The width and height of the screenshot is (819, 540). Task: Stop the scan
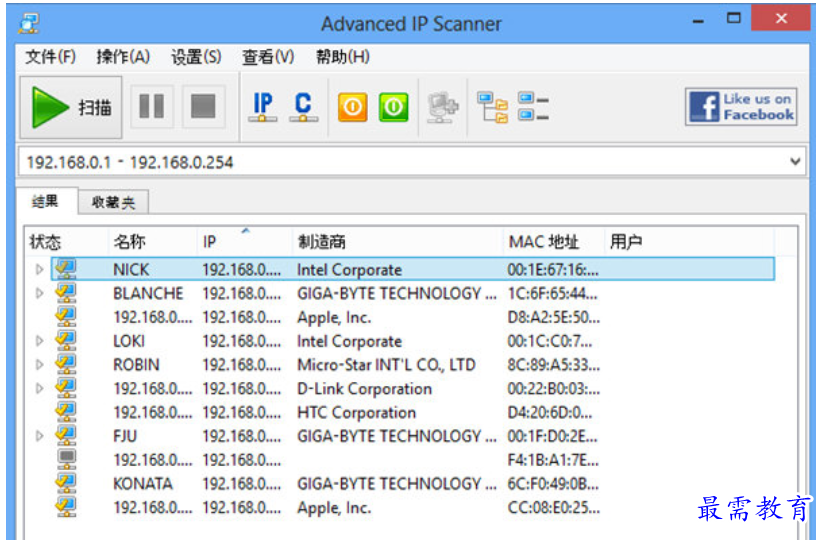click(203, 107)
